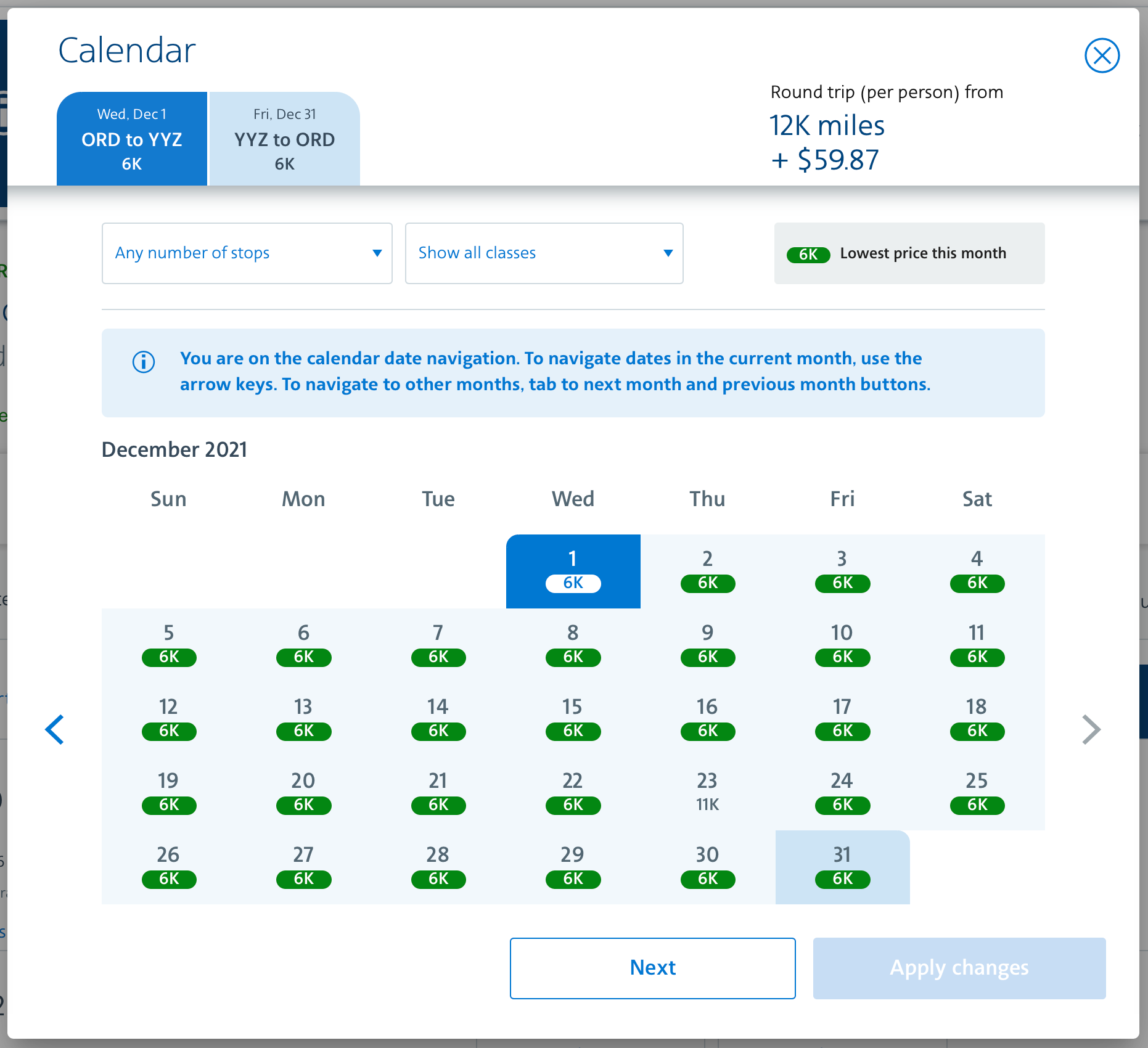Screen dimensions: 1148x1048
Task: Select December 27 Monday date
Action: pyautogui.click(x=304, y=867)
